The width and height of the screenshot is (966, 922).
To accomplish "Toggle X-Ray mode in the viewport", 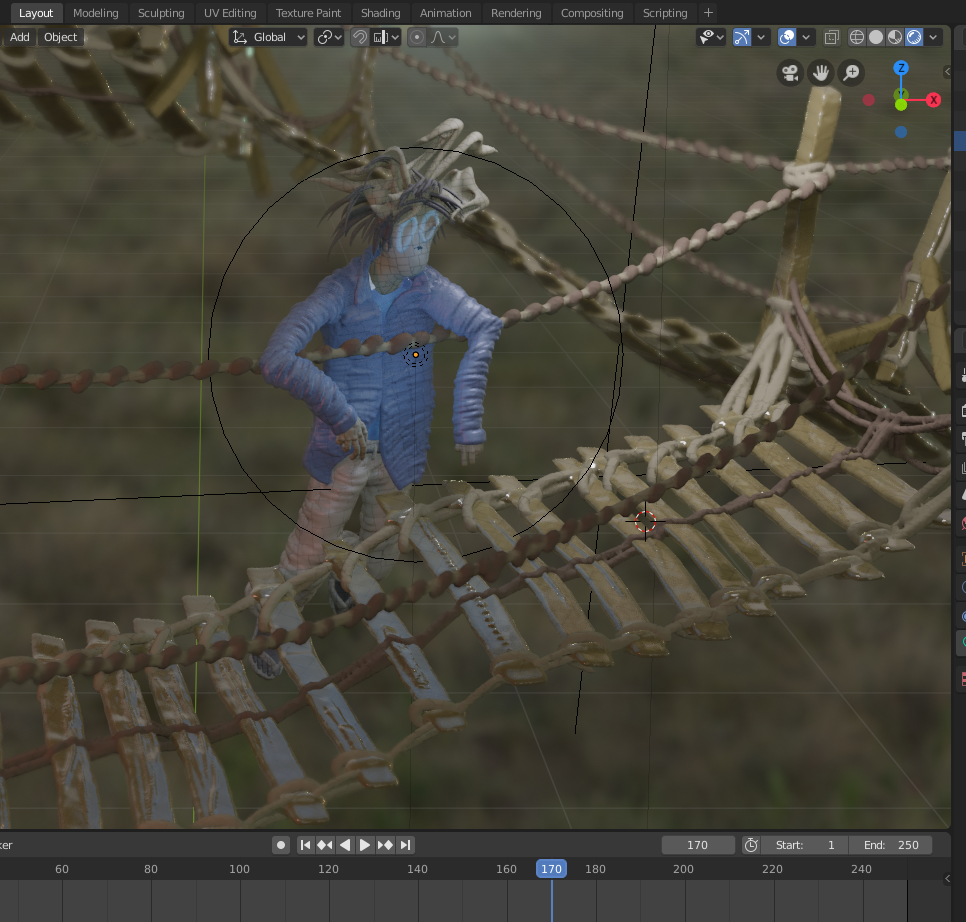I will (x=831, y=37).
